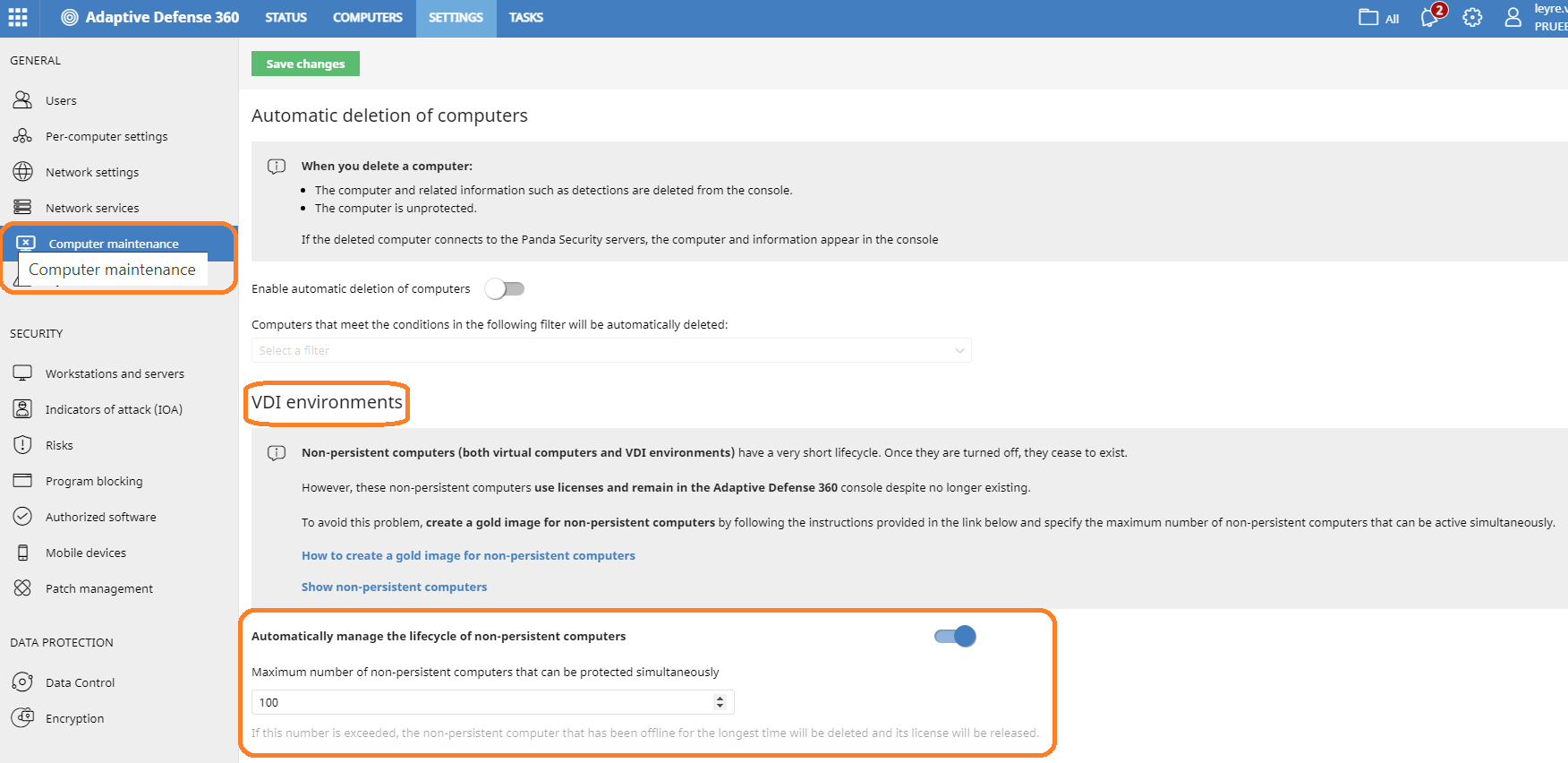Click the Encryption lock icon
Screen dimensions: 1568x763
[x=22, y=717]
